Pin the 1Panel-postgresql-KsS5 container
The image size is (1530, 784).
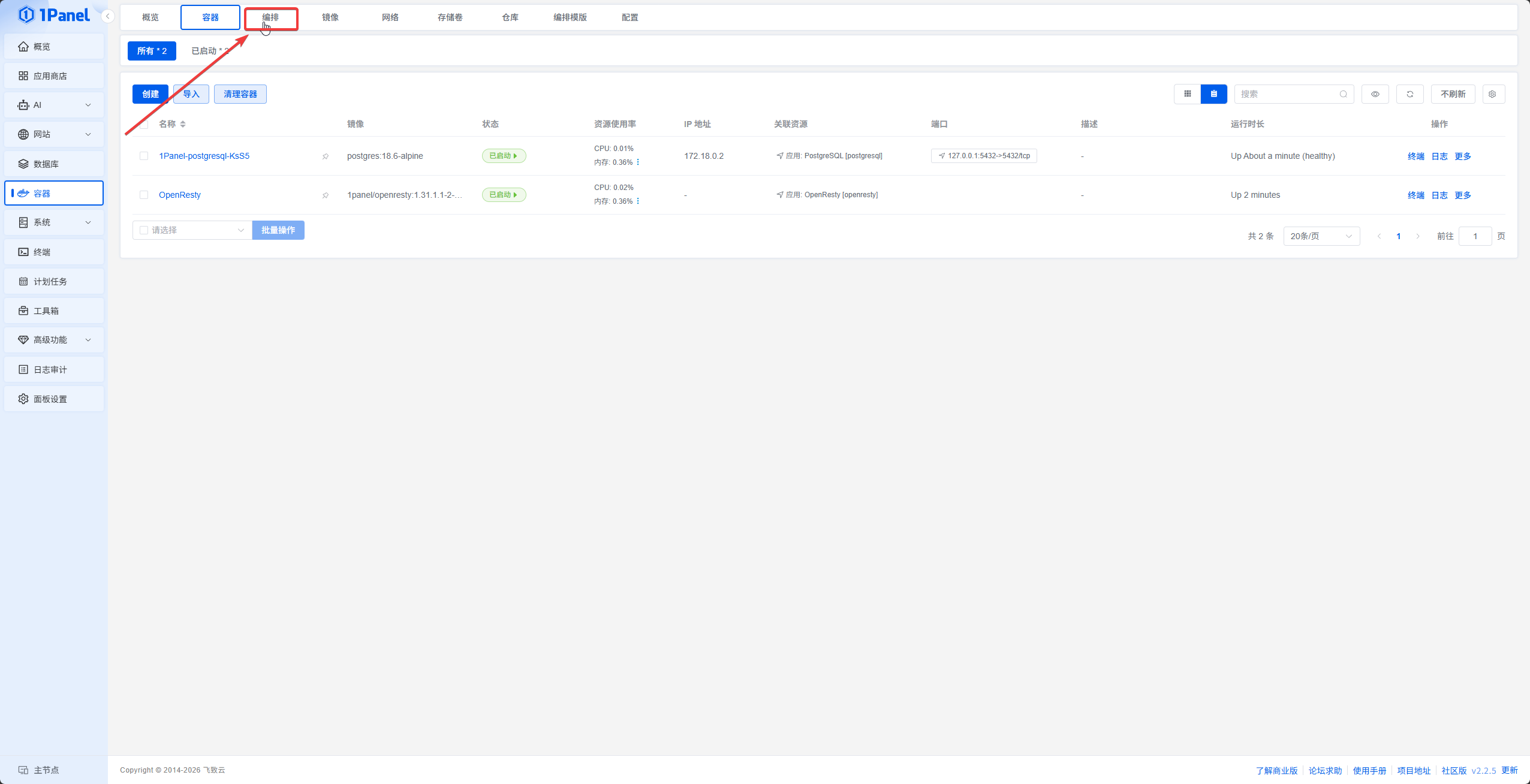326,156
